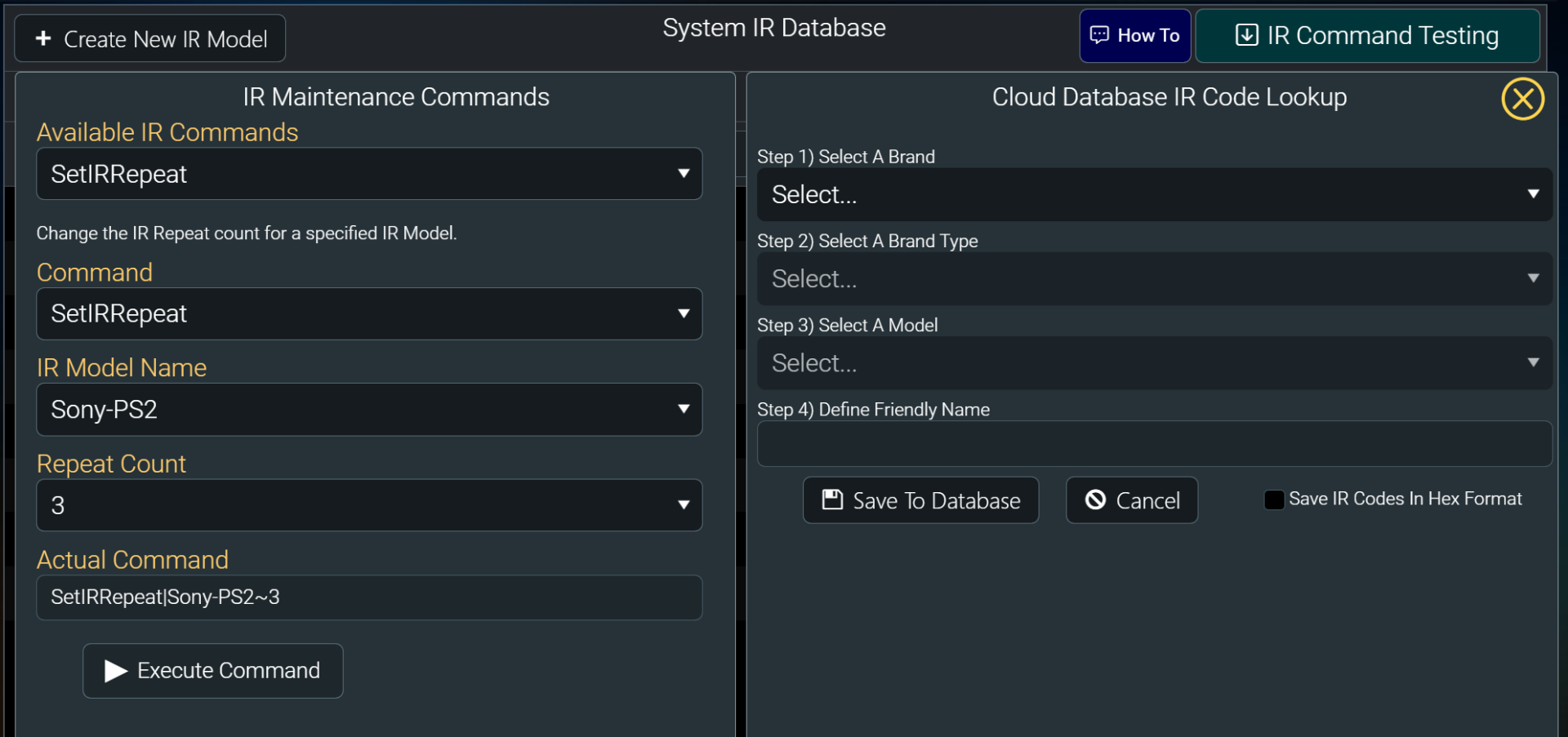Click the 'Step 4) Define Friendly Name' label
The image size is (1568, 737).
click(873, 410)
